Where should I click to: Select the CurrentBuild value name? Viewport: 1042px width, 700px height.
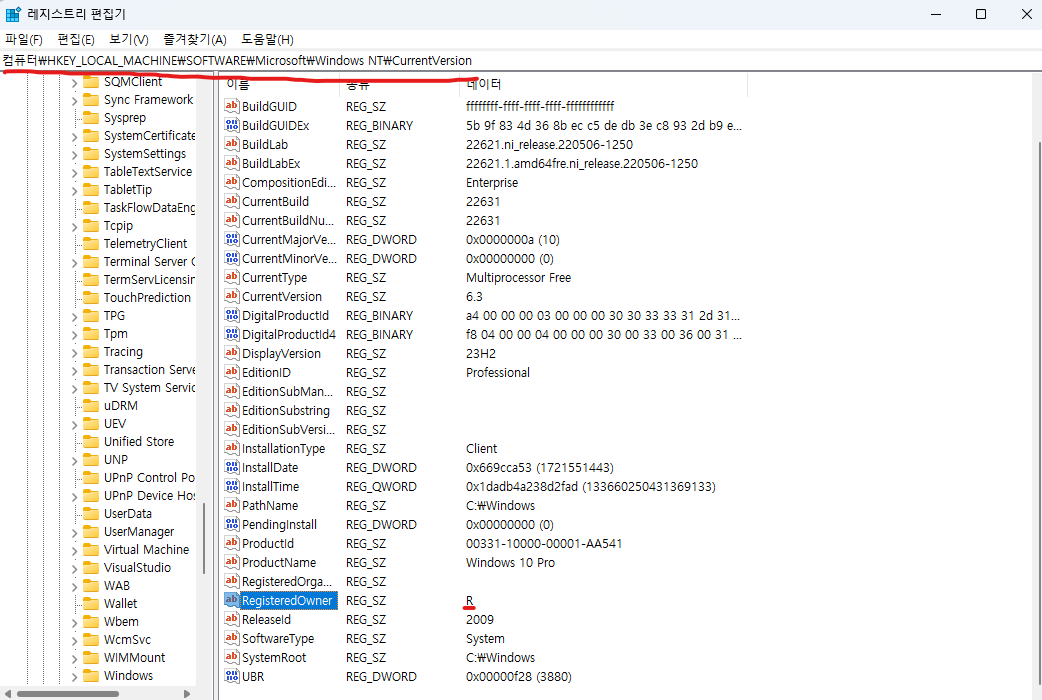tap(275, 201)
